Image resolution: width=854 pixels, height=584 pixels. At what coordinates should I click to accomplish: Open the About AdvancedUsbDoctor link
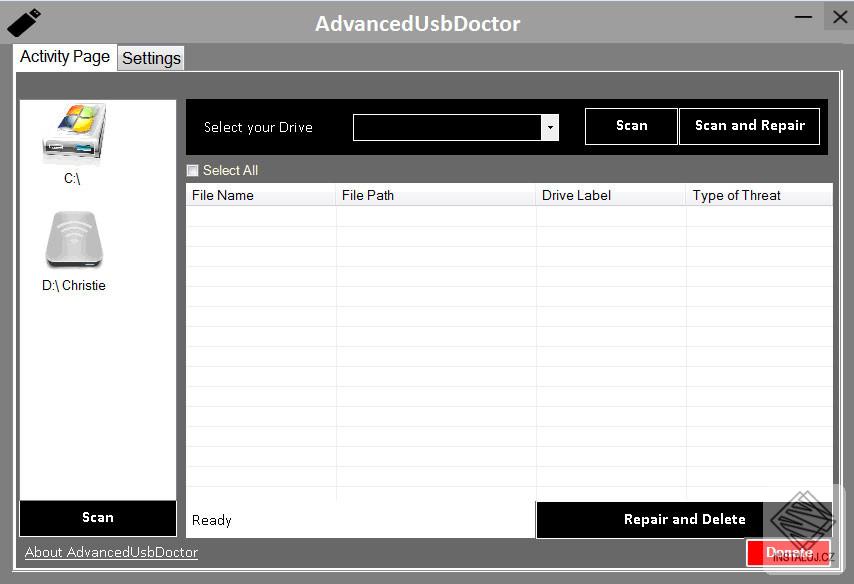[111, 552]
